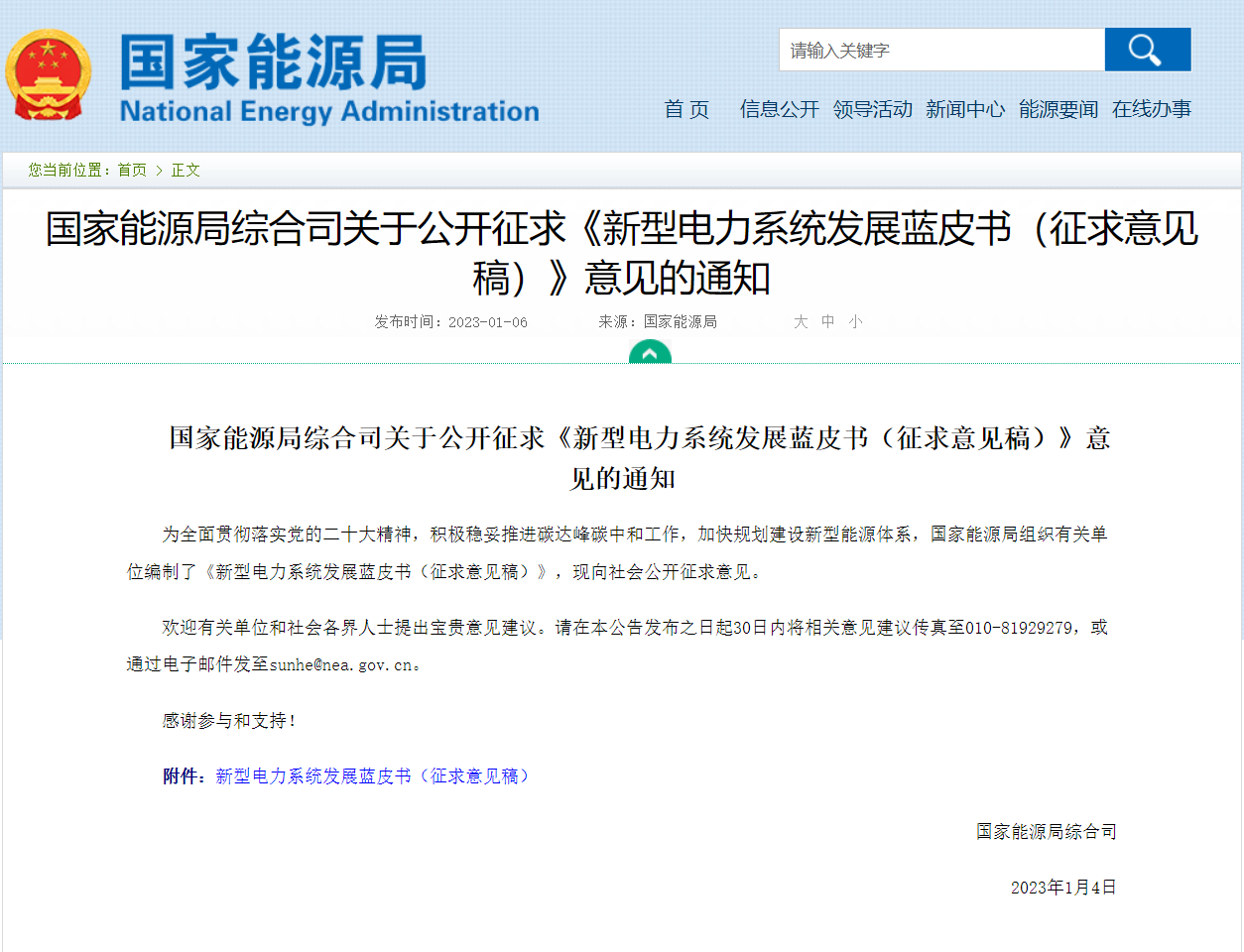Click the bold article heading in body

pyautogui.click(x=640, y=458)
